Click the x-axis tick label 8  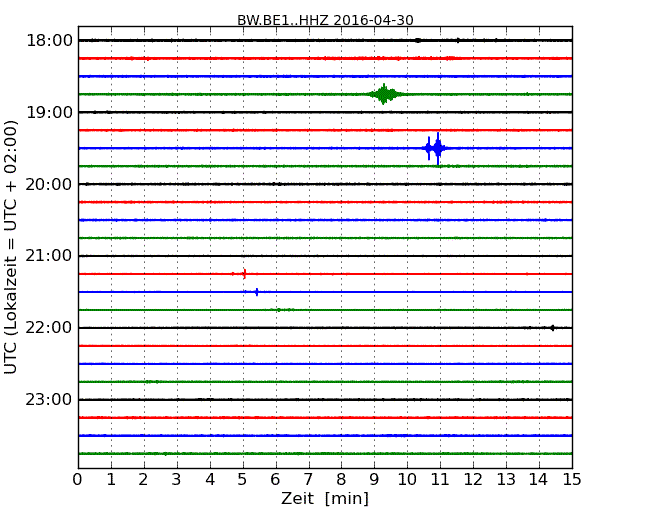(341, 480)
